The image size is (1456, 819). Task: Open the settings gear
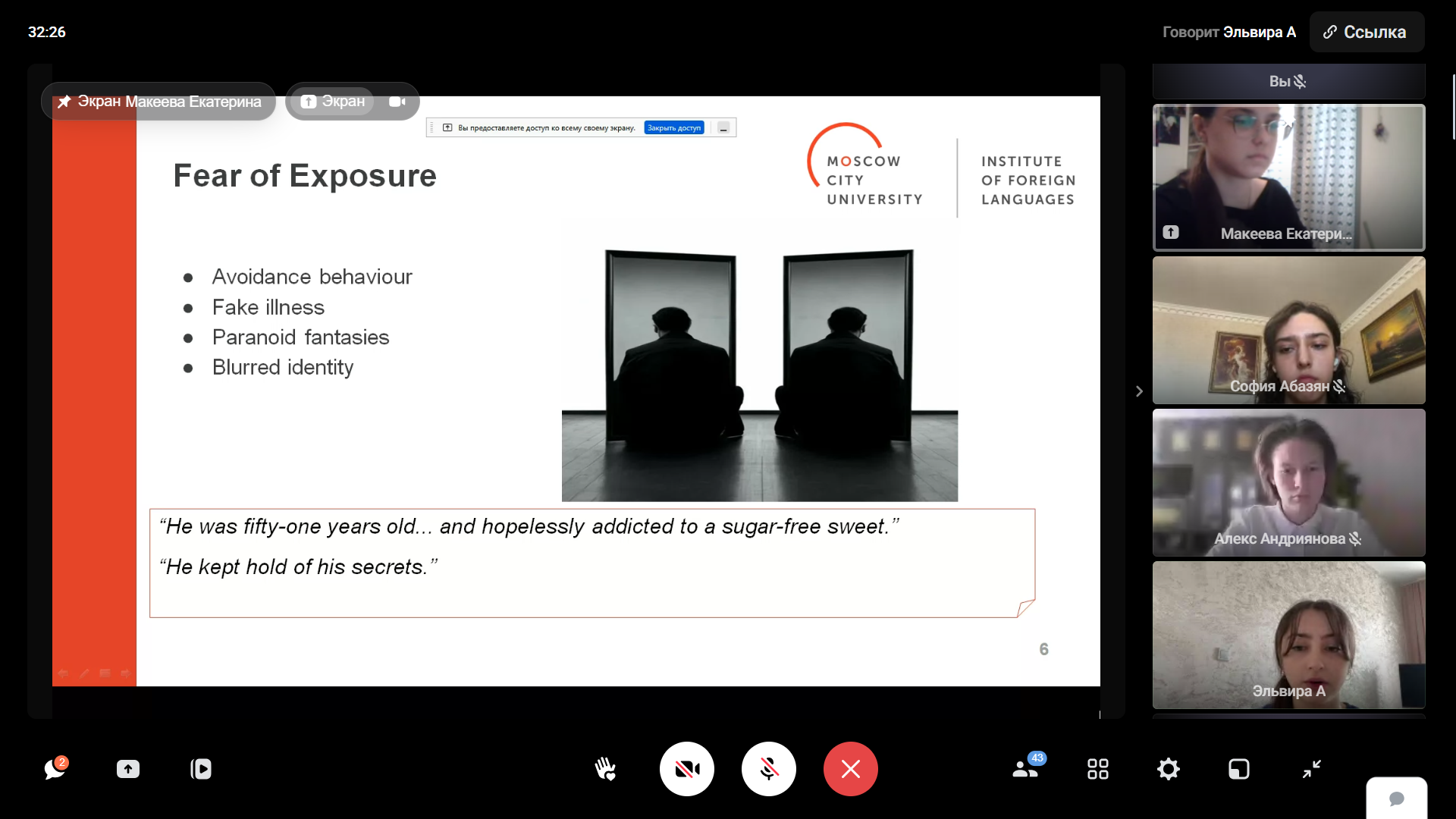(1169, 769)
